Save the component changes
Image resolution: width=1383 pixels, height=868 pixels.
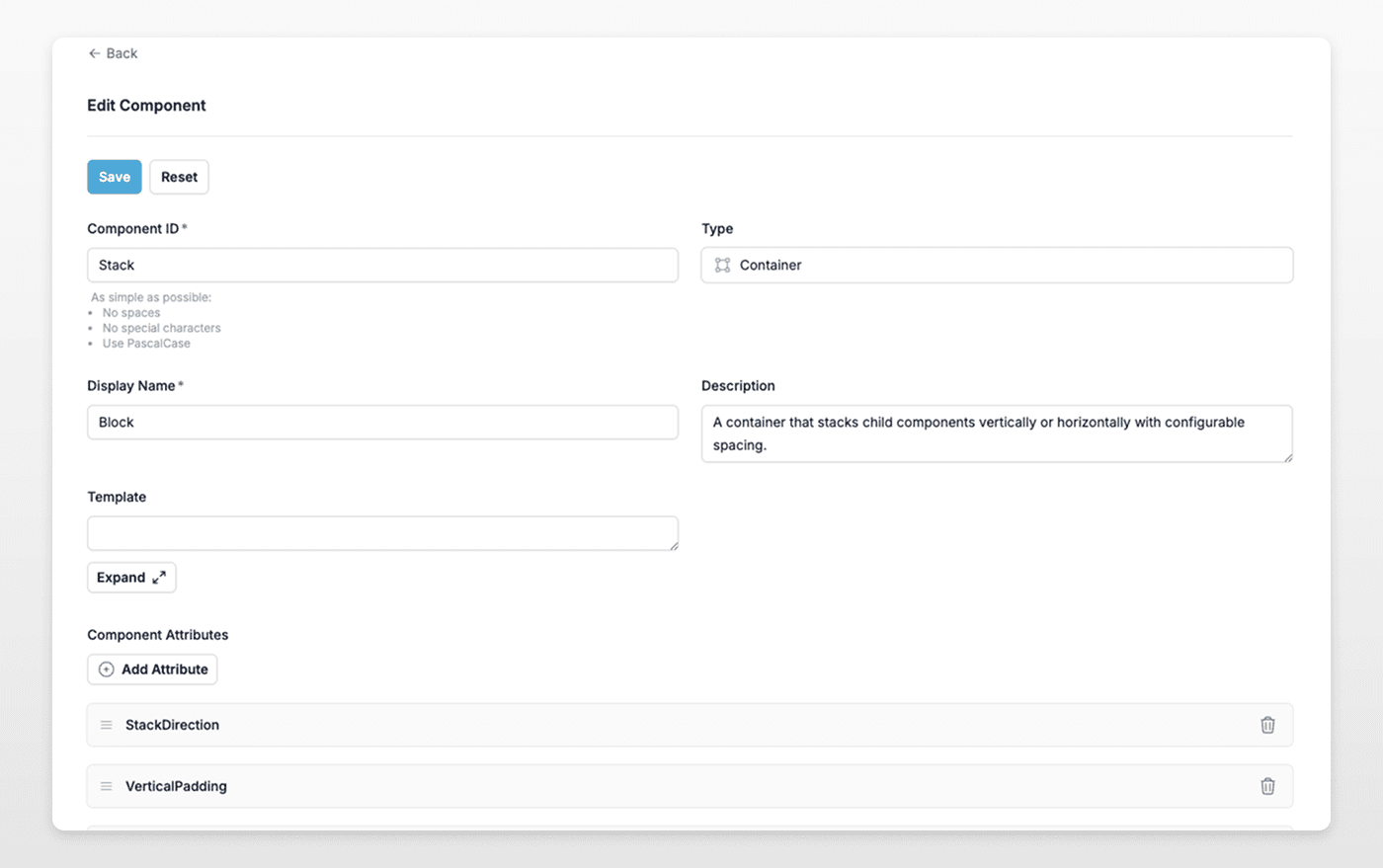tap(115, 177)
